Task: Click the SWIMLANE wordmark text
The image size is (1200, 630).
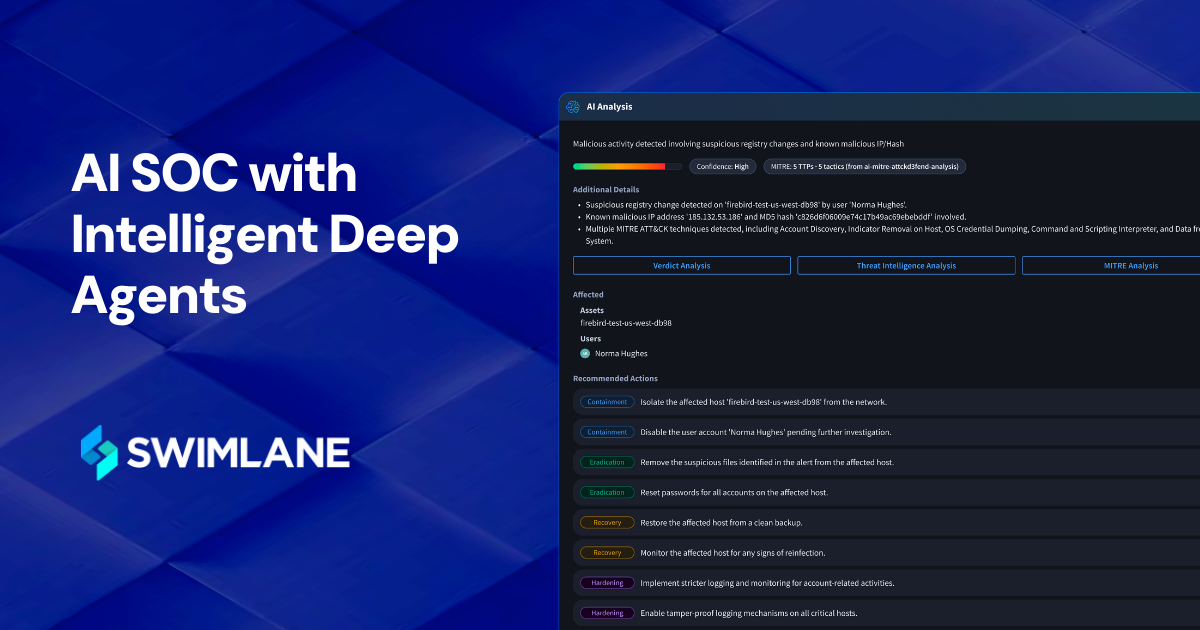Action: (238, 453)
